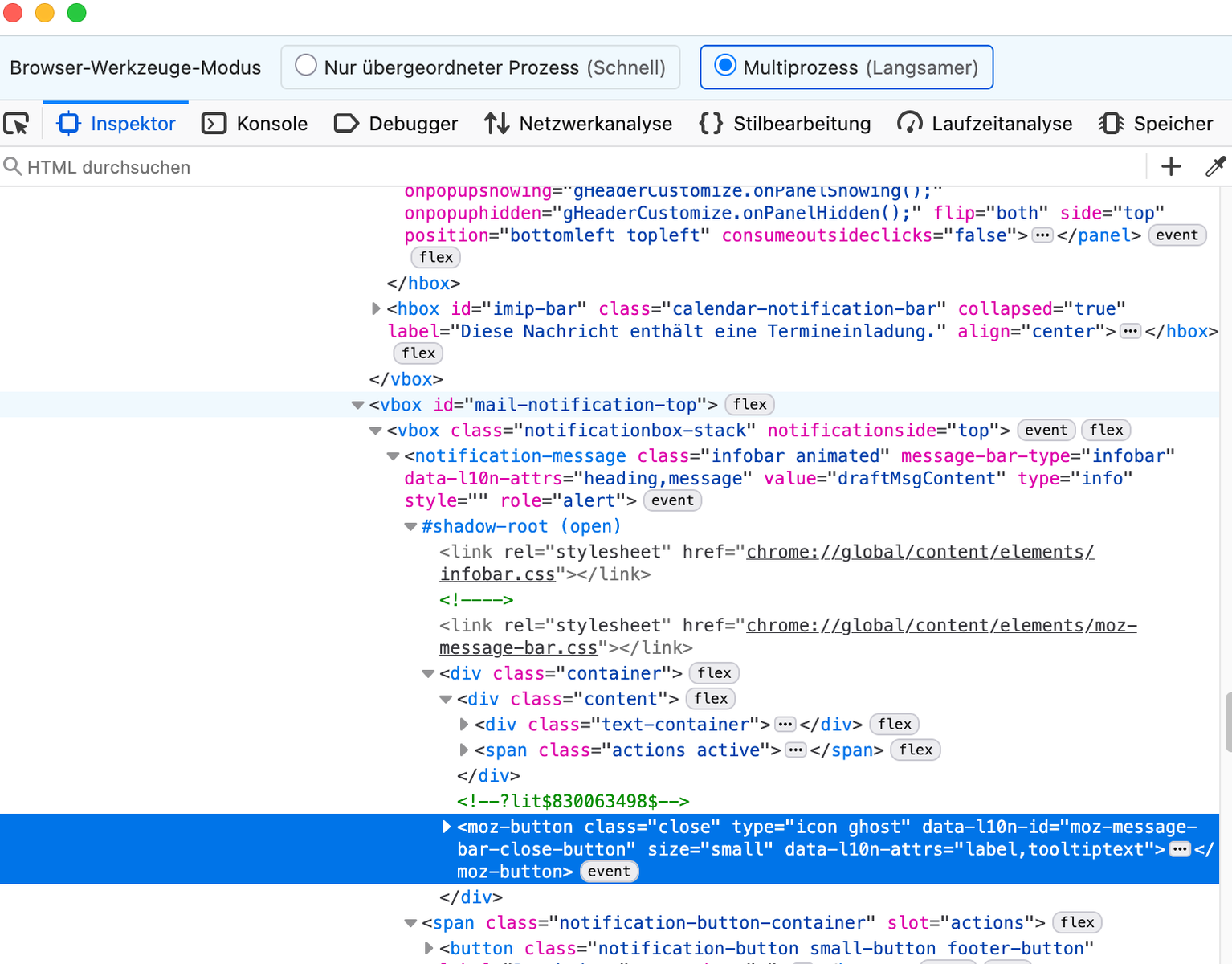Toggle flex badge next to mail-notification-top vbox
1232x964 pixels.
point(749,405)
